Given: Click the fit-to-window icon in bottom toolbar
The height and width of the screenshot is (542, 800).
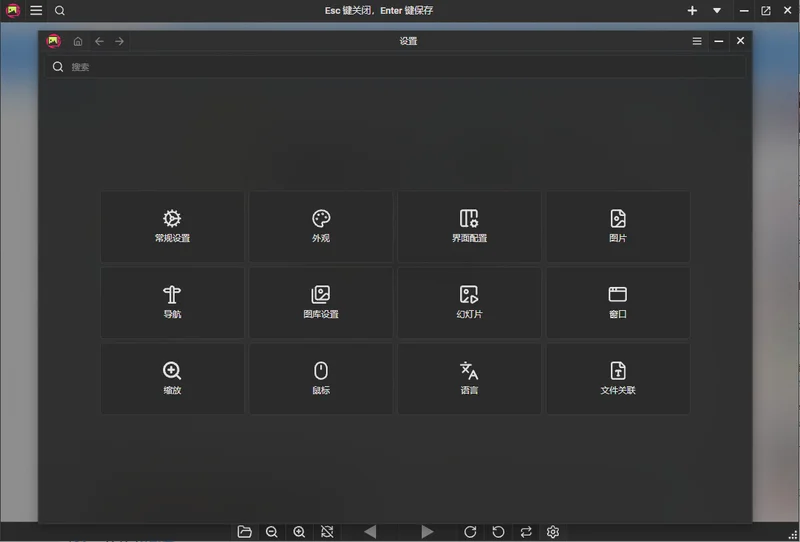Looking at the screenshot, I should pos(327,532).
